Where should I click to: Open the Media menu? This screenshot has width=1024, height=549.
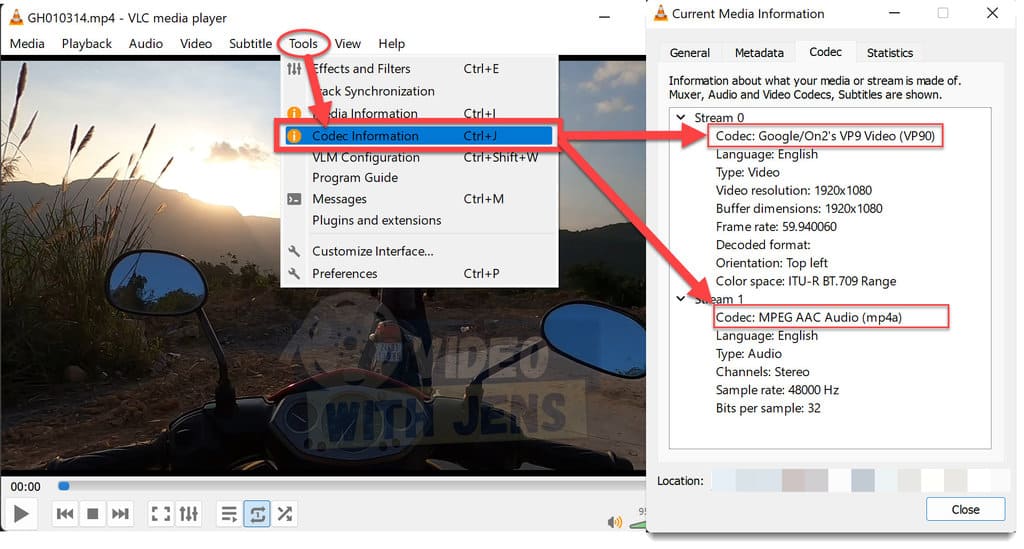click(27, 44)
